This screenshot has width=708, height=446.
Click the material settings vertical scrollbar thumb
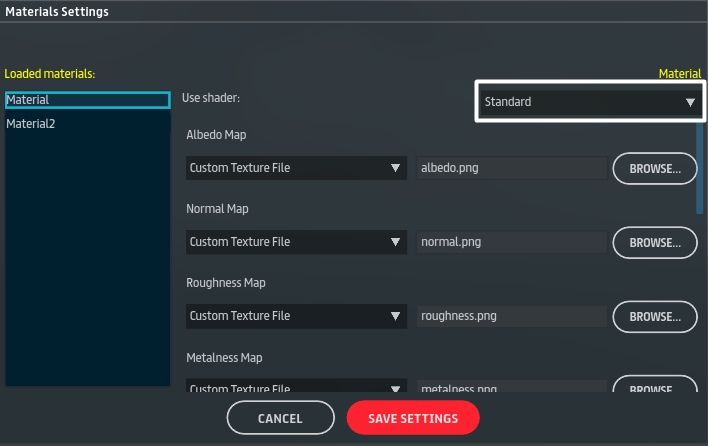(700, 165)
